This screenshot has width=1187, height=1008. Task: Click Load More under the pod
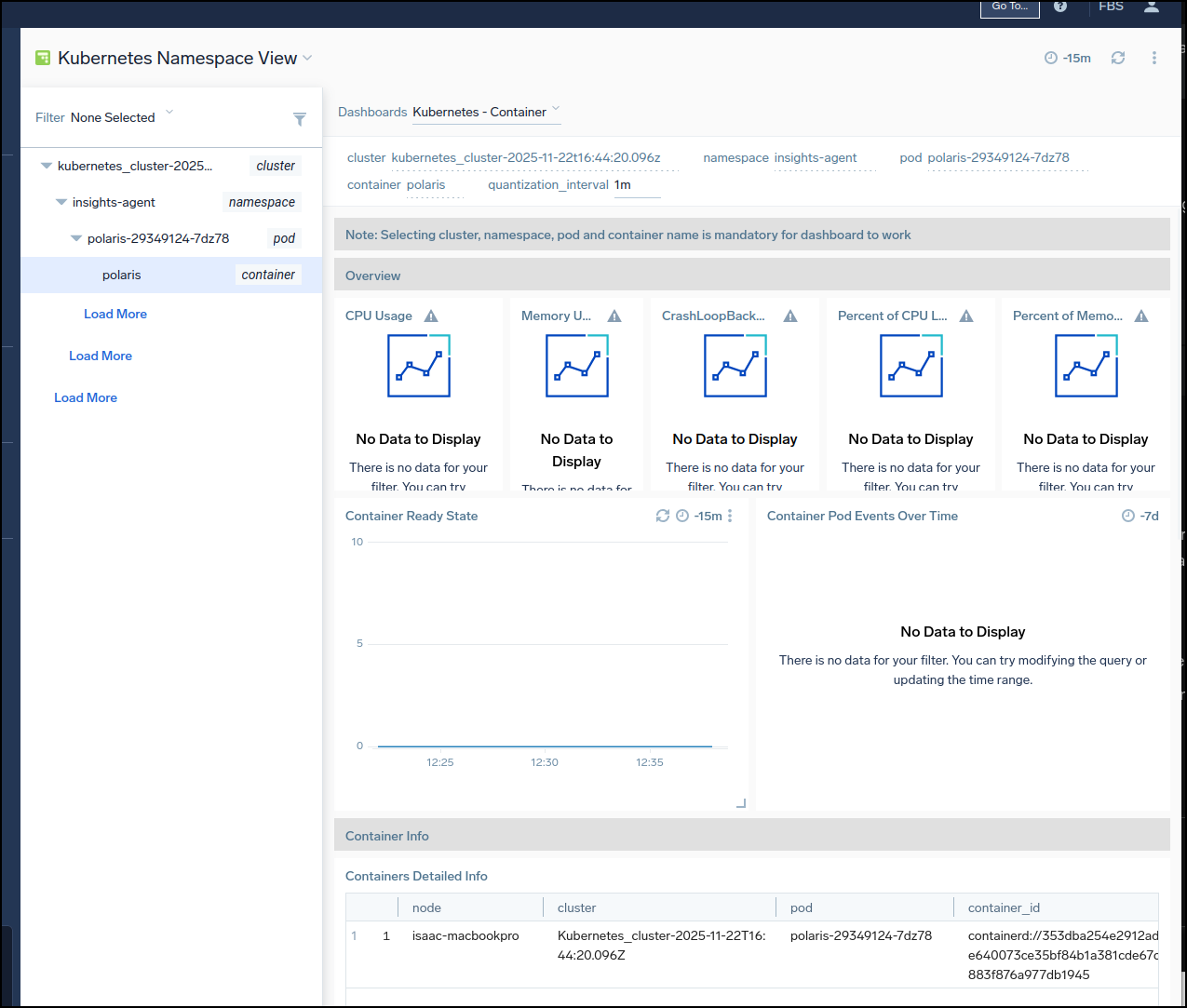pyautogui.click(x=115, y=314)
